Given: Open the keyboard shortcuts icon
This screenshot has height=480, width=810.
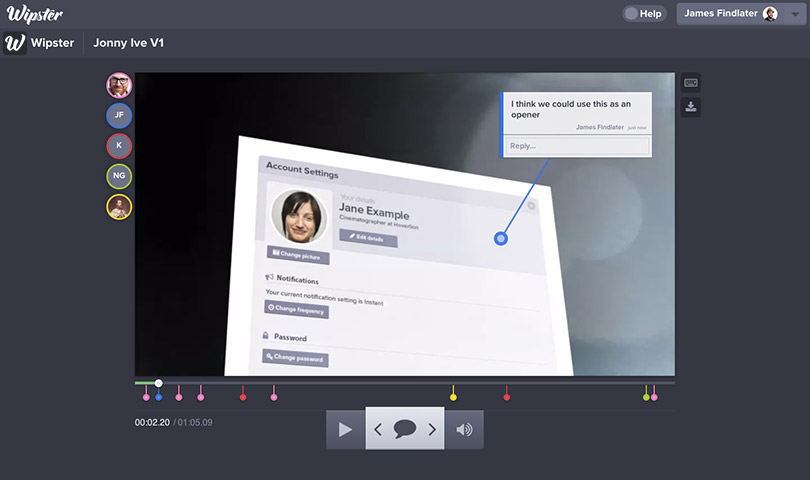Looking at the screenshot, I should coord(691,83).
